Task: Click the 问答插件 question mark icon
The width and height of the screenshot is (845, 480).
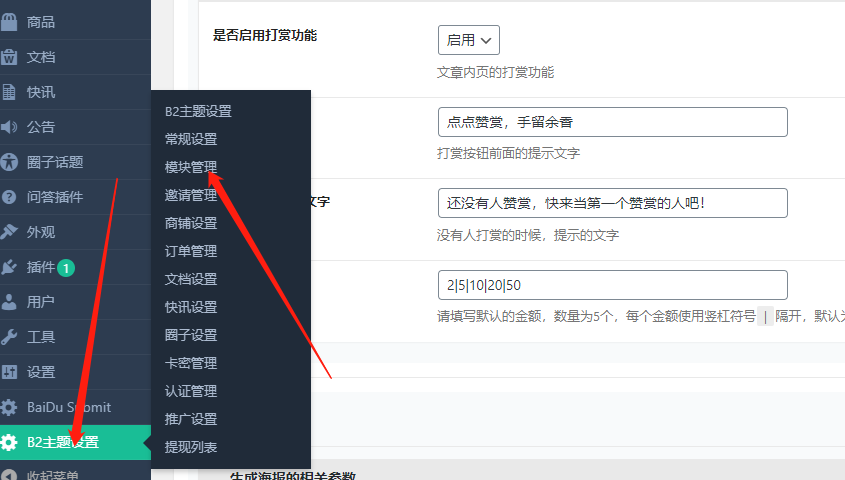Action: coord(10,197)
